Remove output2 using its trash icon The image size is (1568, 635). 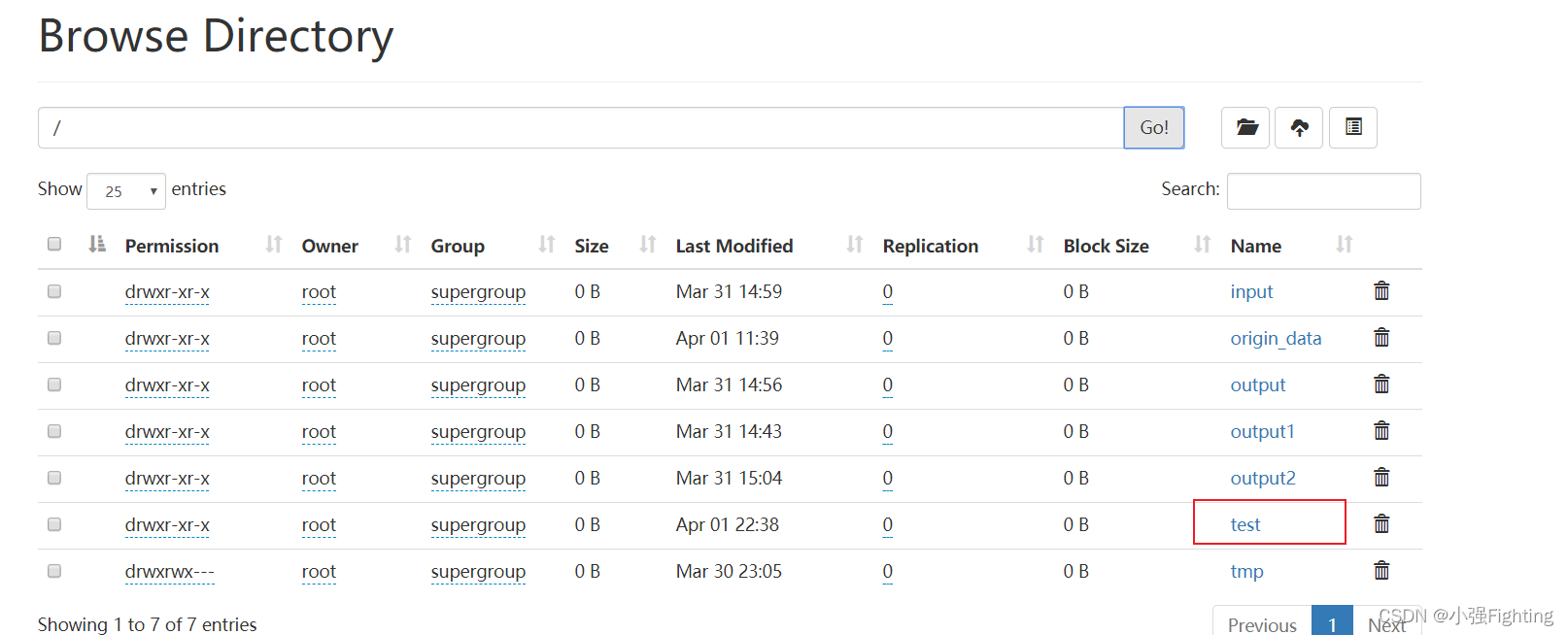pos(1381,477)
